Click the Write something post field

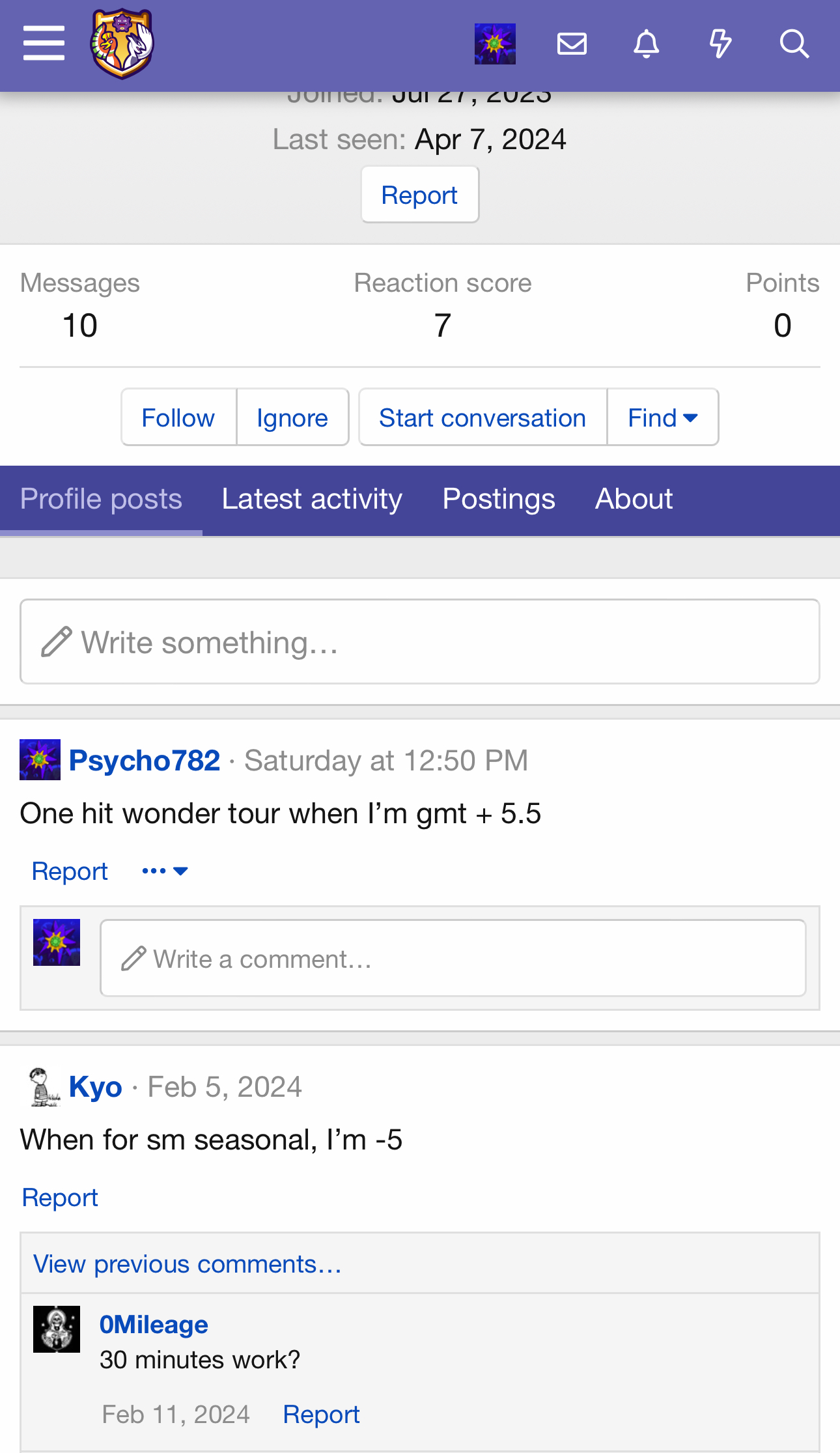pos(419,642)
